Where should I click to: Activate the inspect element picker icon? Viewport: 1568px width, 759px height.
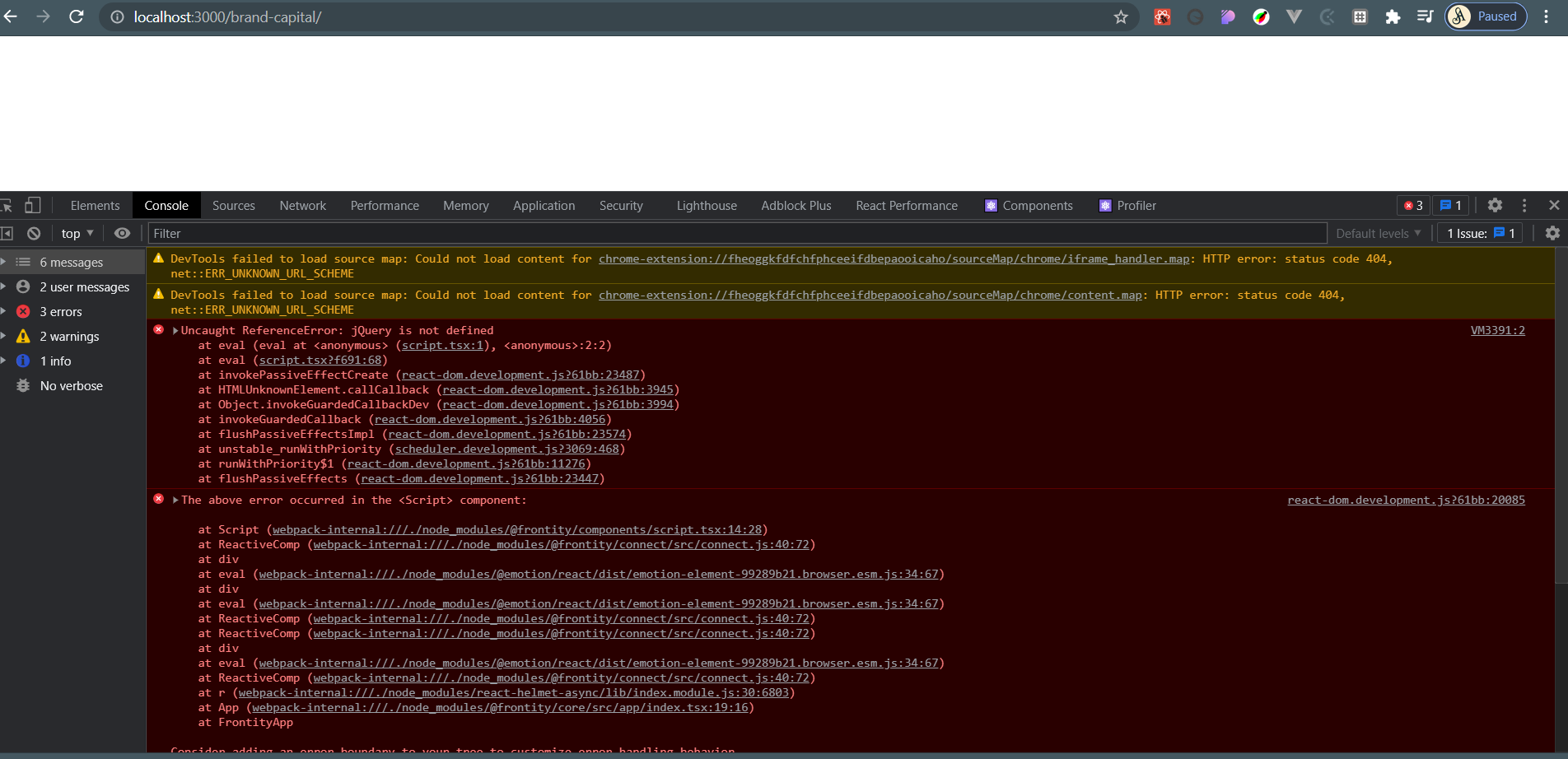coord(7,206)
